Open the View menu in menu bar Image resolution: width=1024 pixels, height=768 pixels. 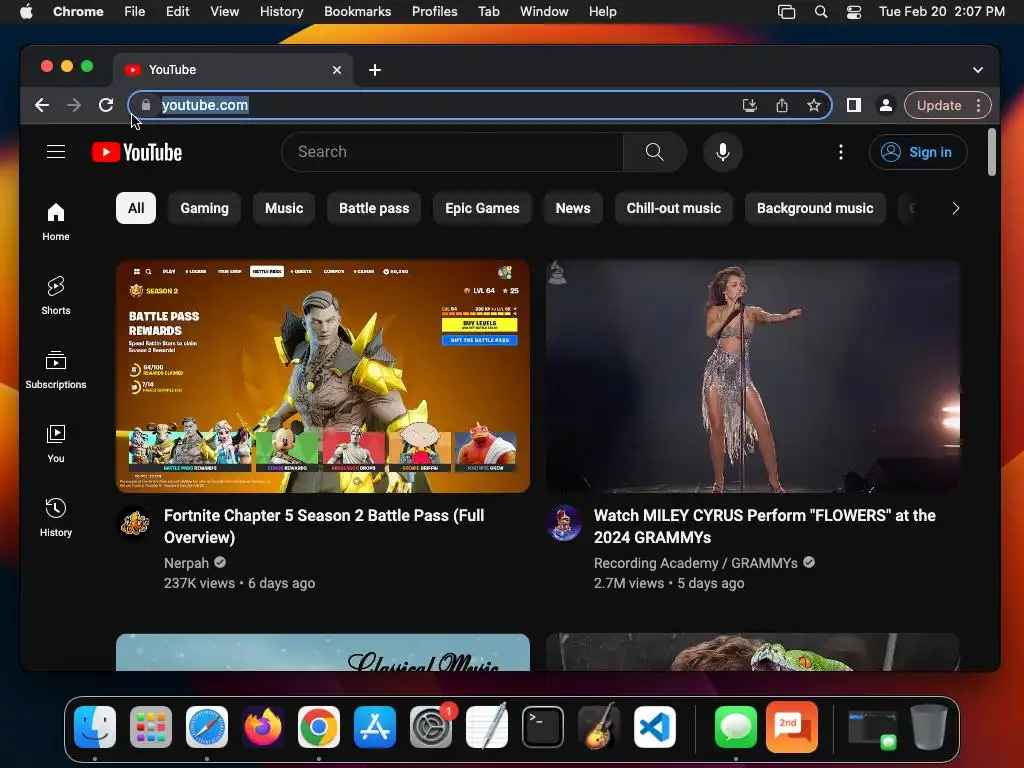point(224,12)
